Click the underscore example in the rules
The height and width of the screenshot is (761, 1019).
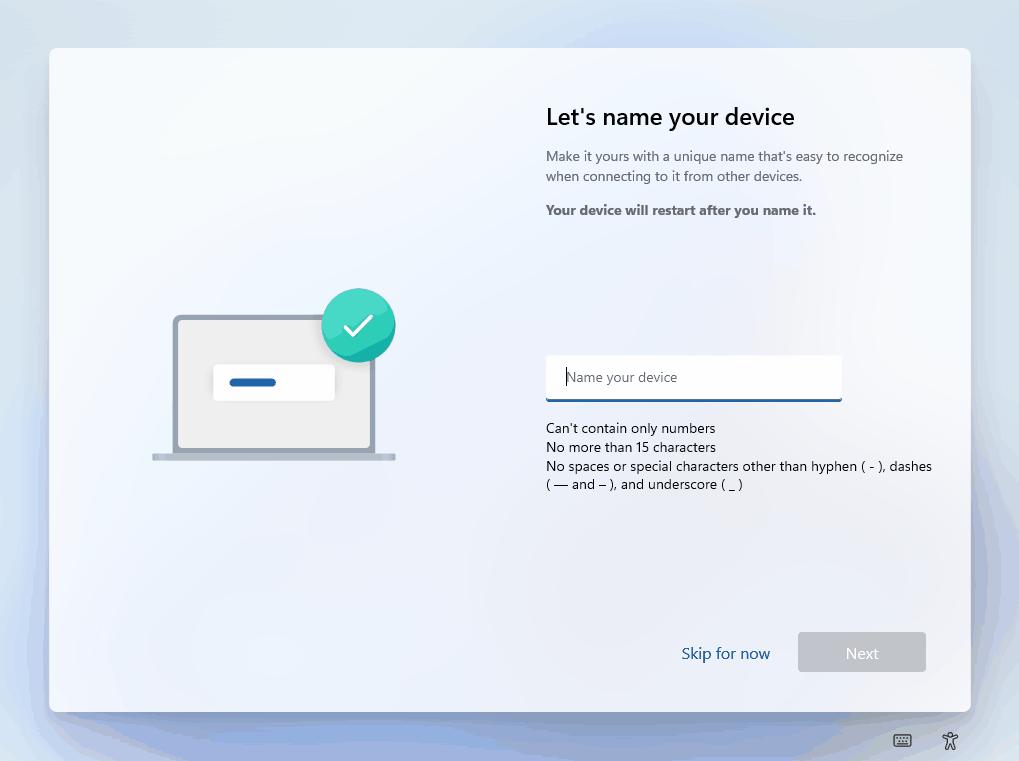pos(733,484)
